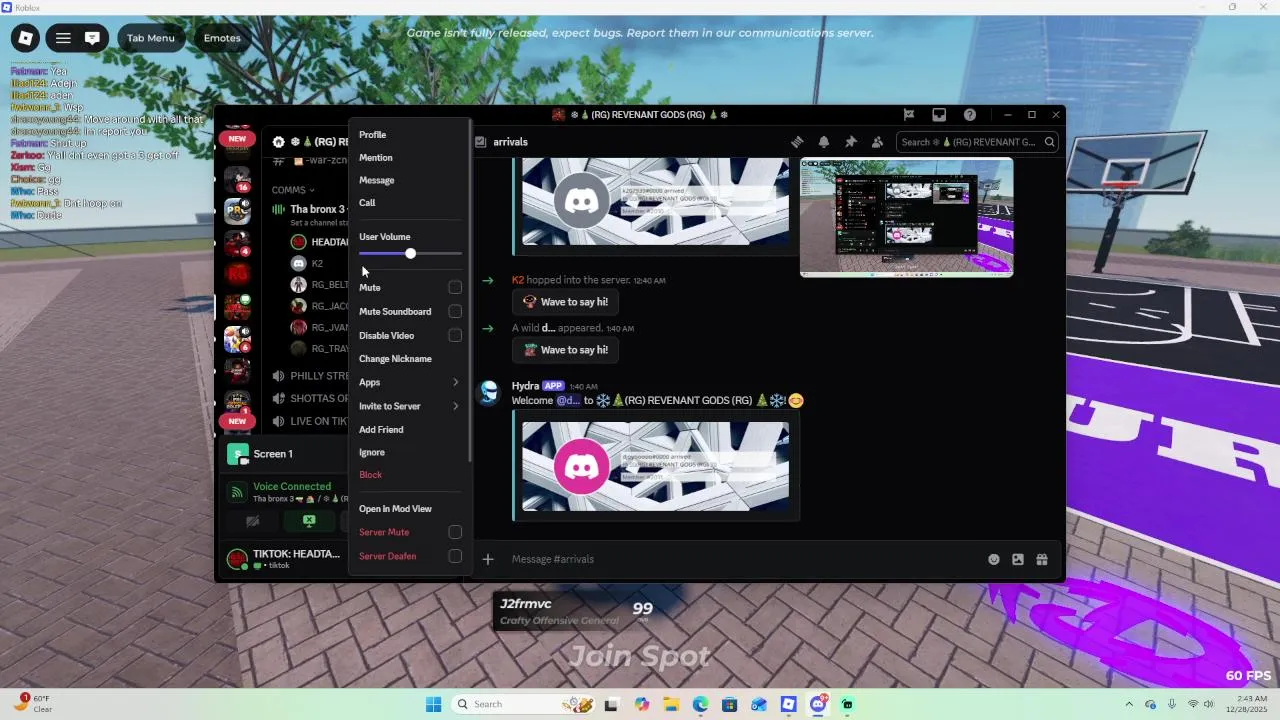
Task: Join the SHOTTAS voice channel
Action: [310, 399]
